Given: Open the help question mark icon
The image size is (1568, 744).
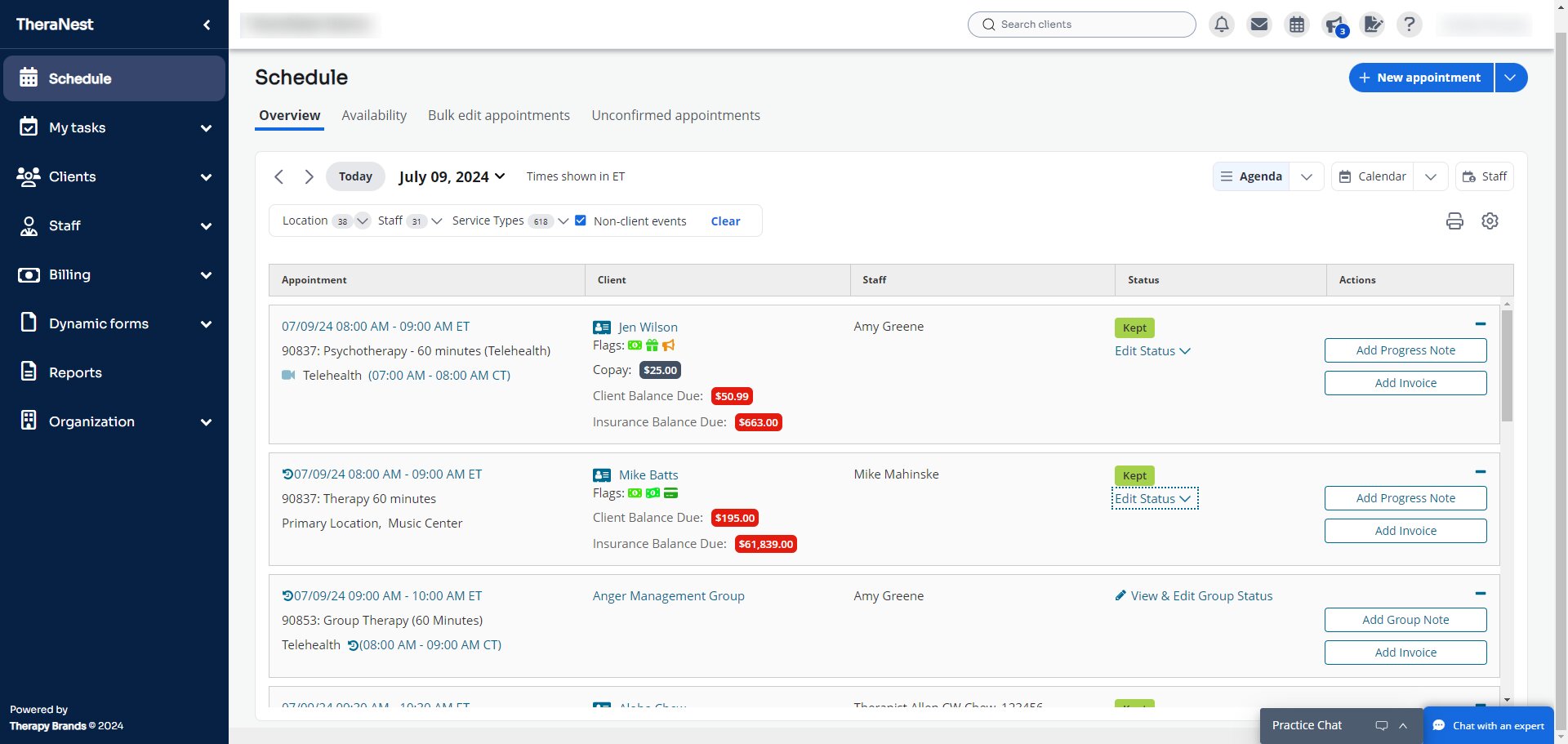Looking at the screenshot, I should 1409,25.
